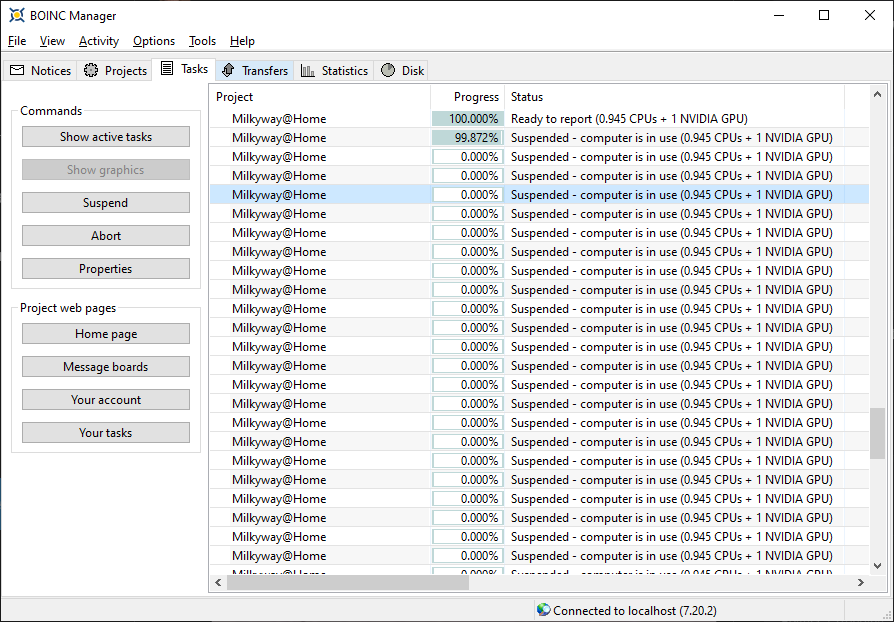Open the Tools menu
The image size is (894, 622).
click(x=202, y=41)
